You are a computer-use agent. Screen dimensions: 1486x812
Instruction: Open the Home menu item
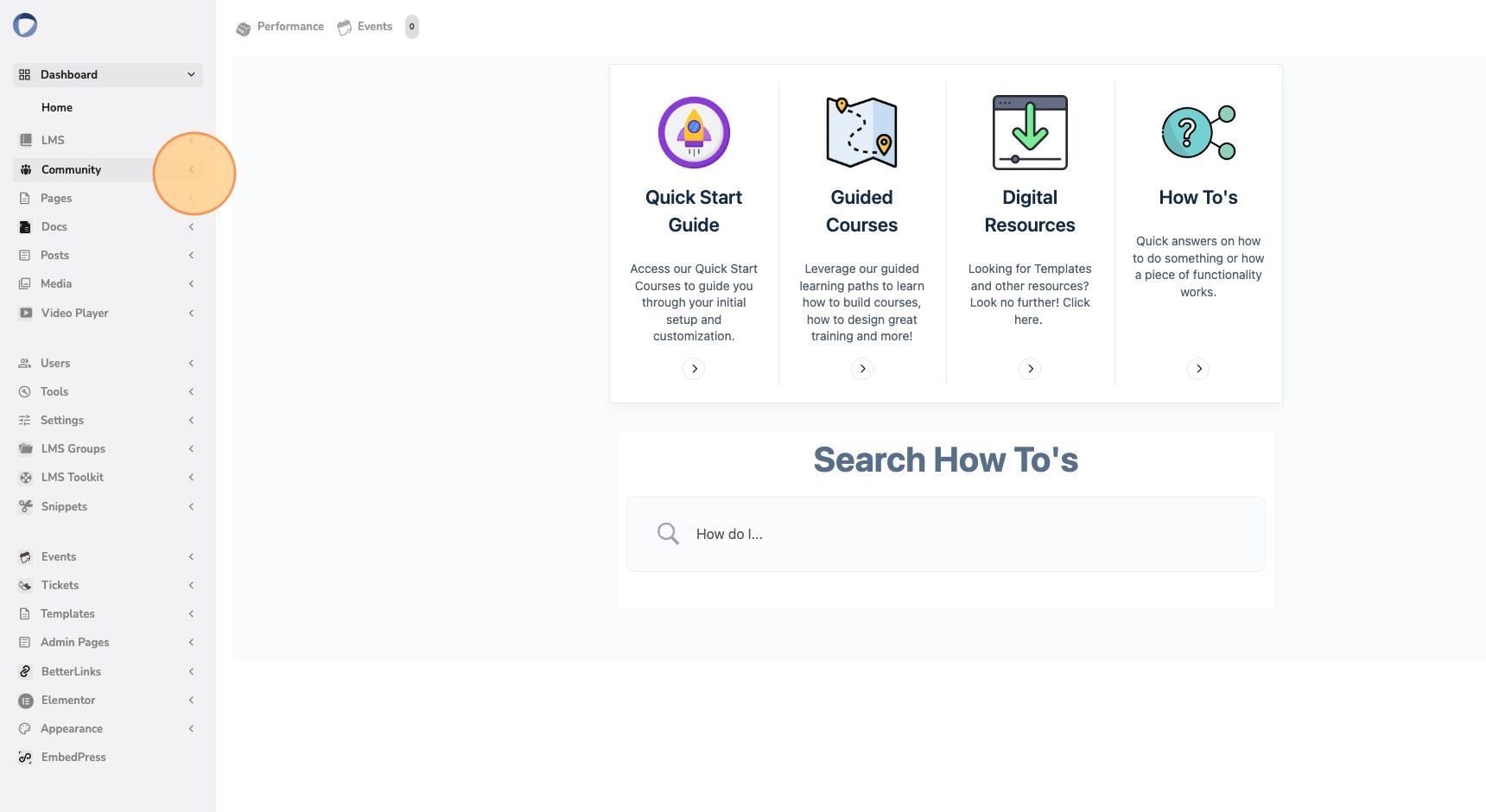pyautogui.click(x=57, y=108)
